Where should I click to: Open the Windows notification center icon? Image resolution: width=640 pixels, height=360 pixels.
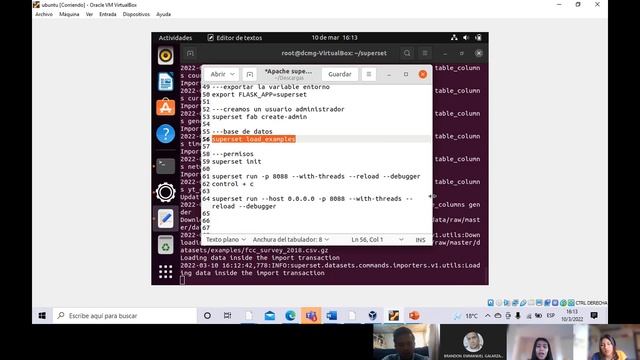click(x=594, y=316)
